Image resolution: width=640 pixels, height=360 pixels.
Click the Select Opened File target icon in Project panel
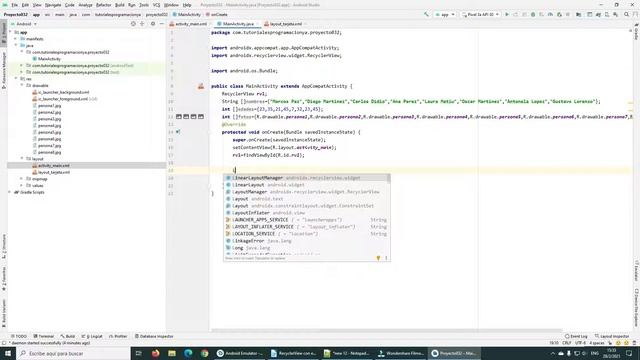pyautogui.click(x=133, y=24)
